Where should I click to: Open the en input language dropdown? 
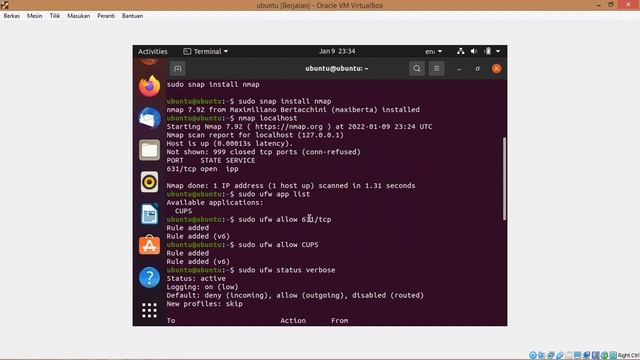tap(433, 51)
